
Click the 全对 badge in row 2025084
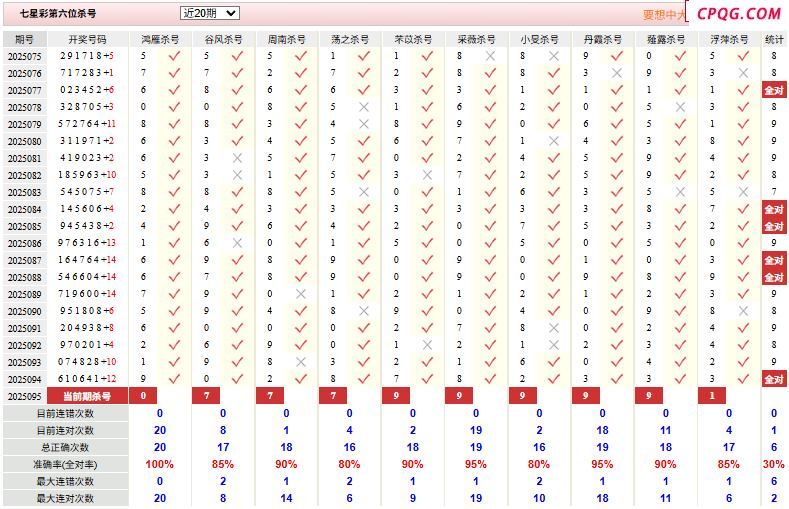774,209
